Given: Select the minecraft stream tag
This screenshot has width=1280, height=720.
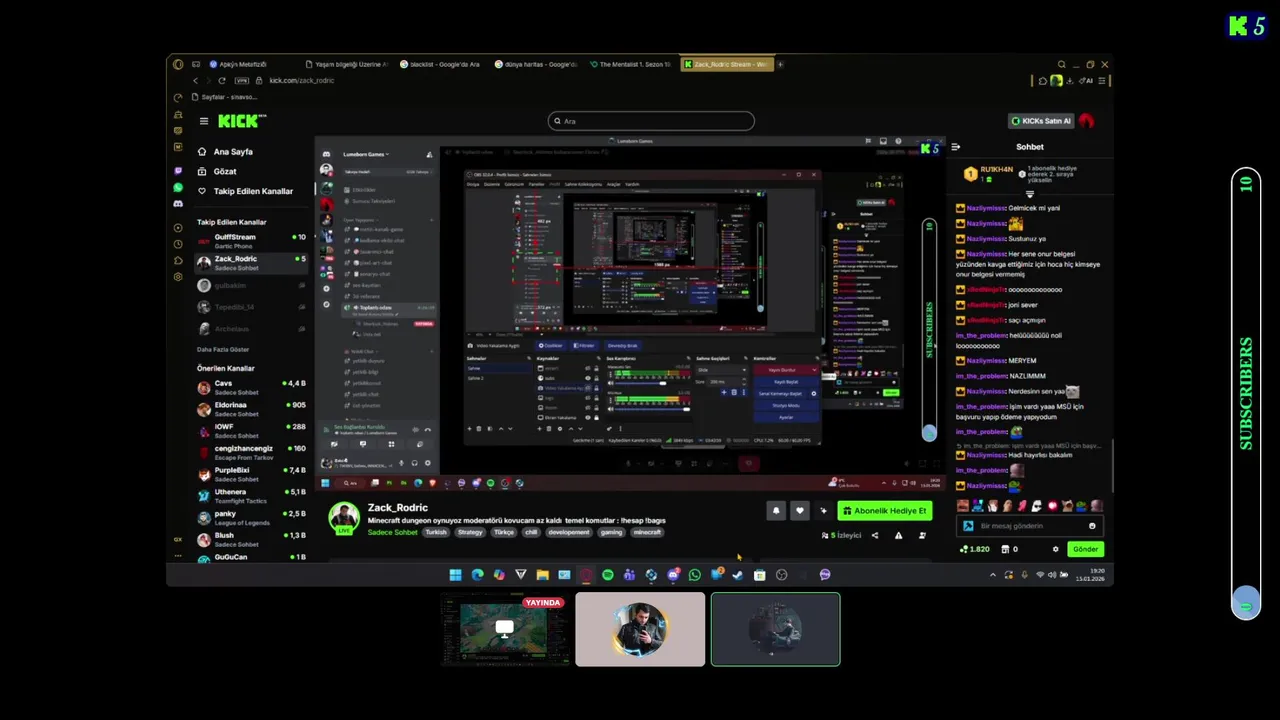Looking at the screenshot, I should (x=647, y=532).
